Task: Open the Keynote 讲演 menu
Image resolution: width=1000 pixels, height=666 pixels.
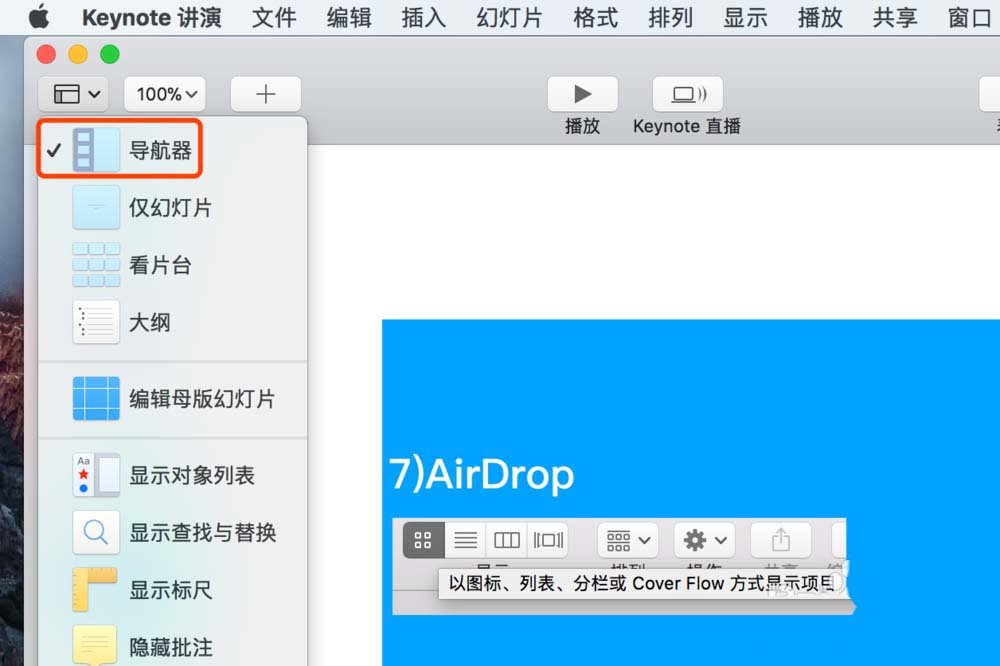Action: pos(152,17)
